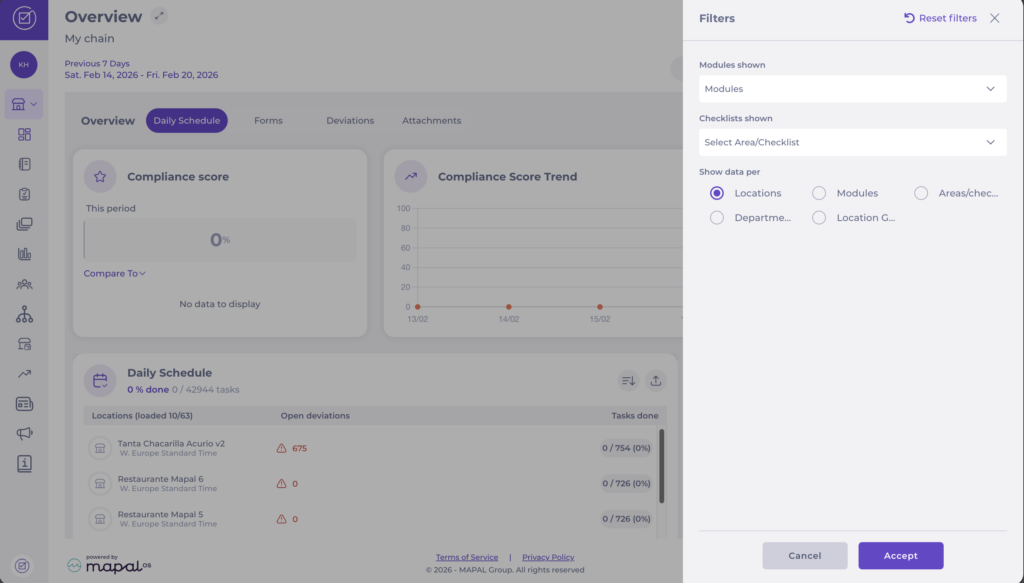Expand the Select Area/Checklist dropdown
Image resolution: width=1024 pixels, height=583 pixels.
tap(852, 142)
